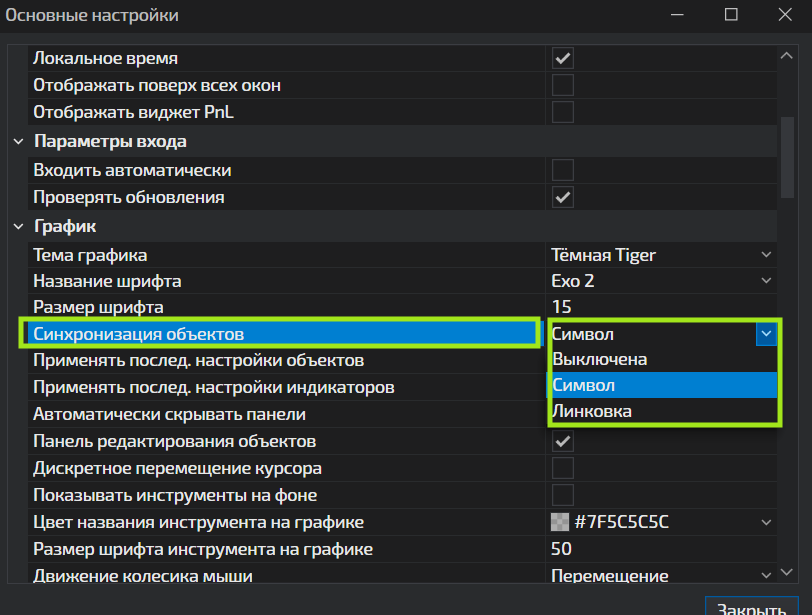This screenshot has width=812, height=615.
Task: Toggle the Локальное время checkbox
Action: [563, 58]
